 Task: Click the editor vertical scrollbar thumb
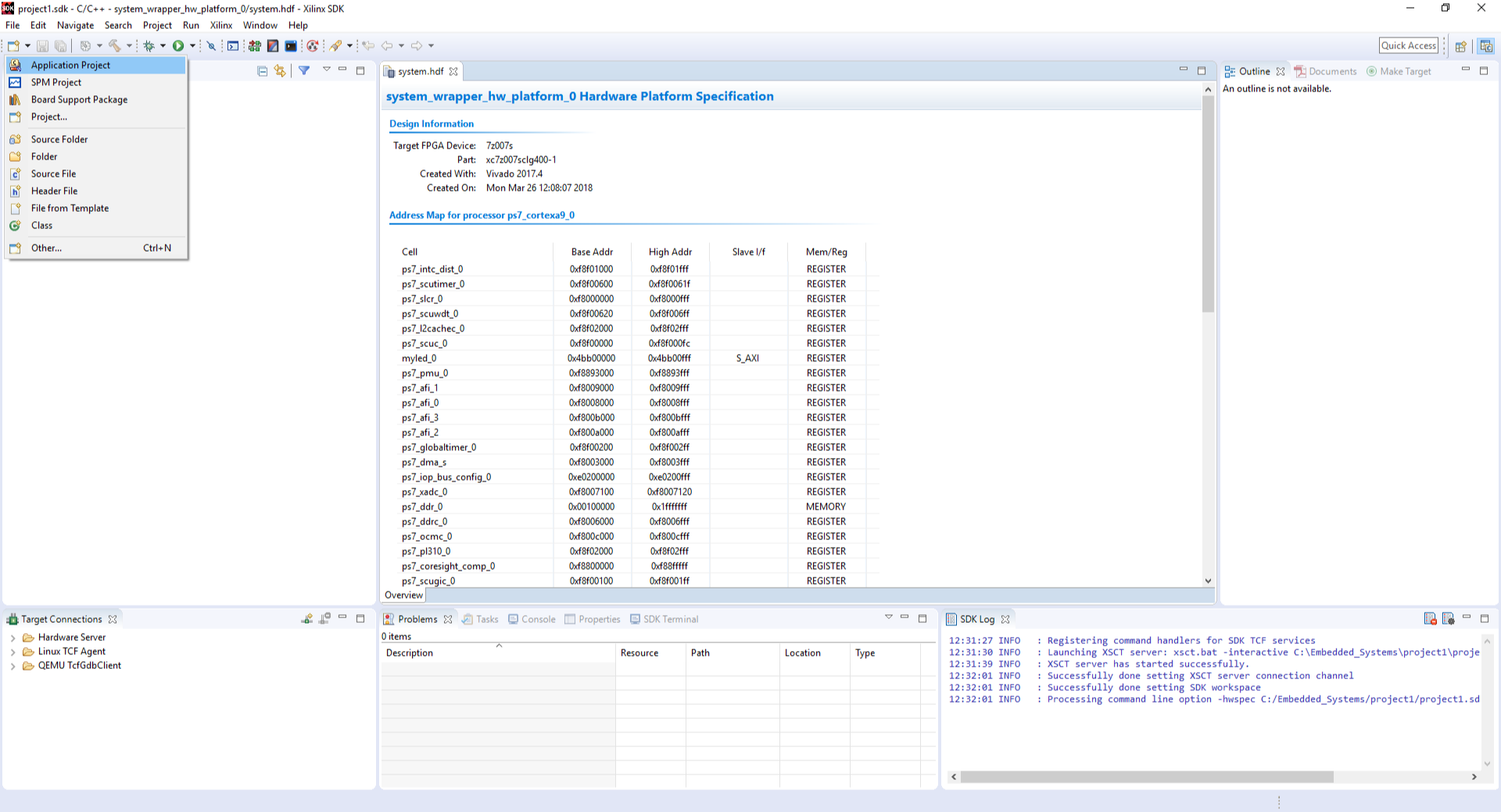tap(1208, 205)
